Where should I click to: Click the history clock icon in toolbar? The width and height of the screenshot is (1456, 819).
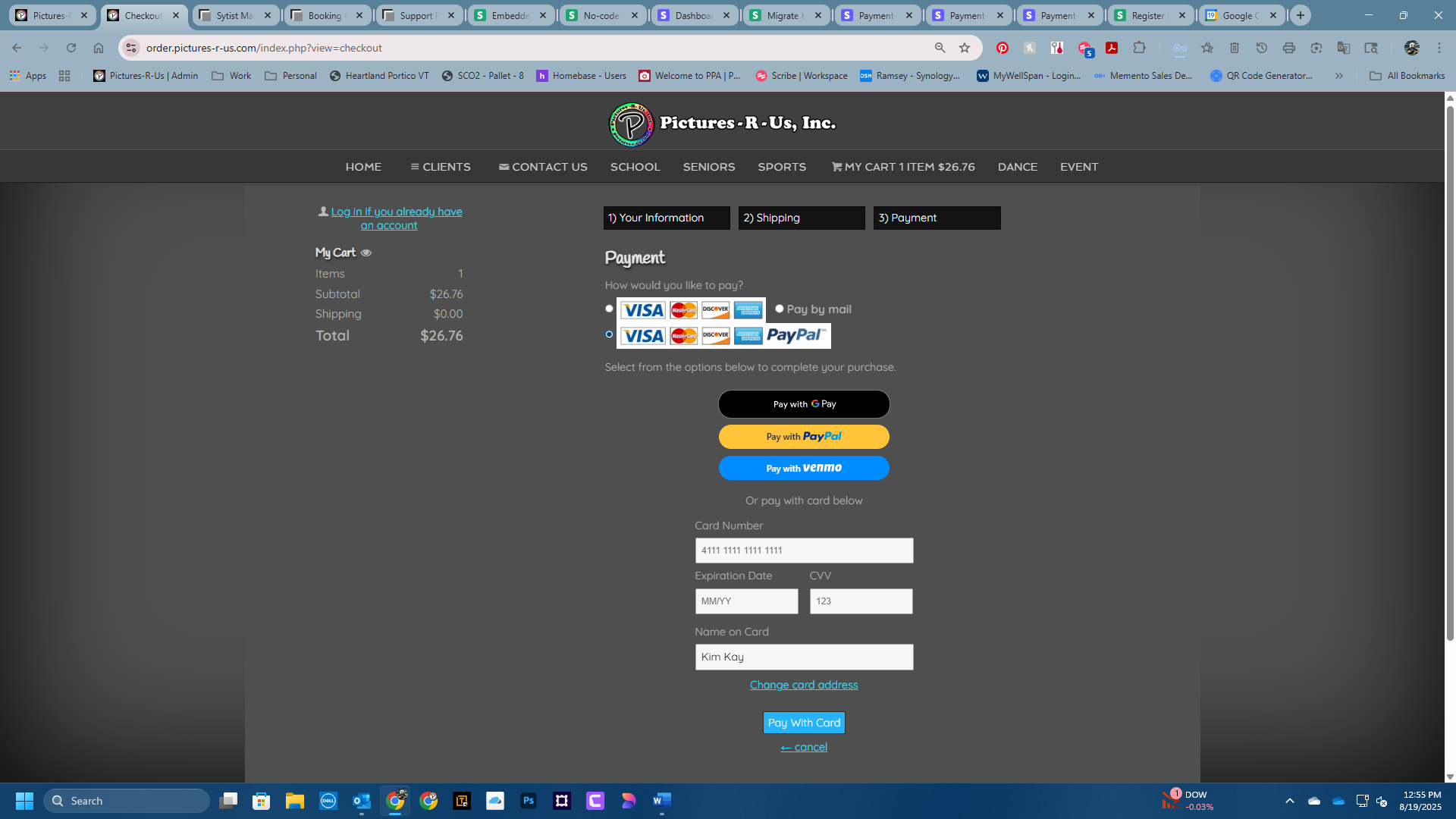coord(1262,48)
